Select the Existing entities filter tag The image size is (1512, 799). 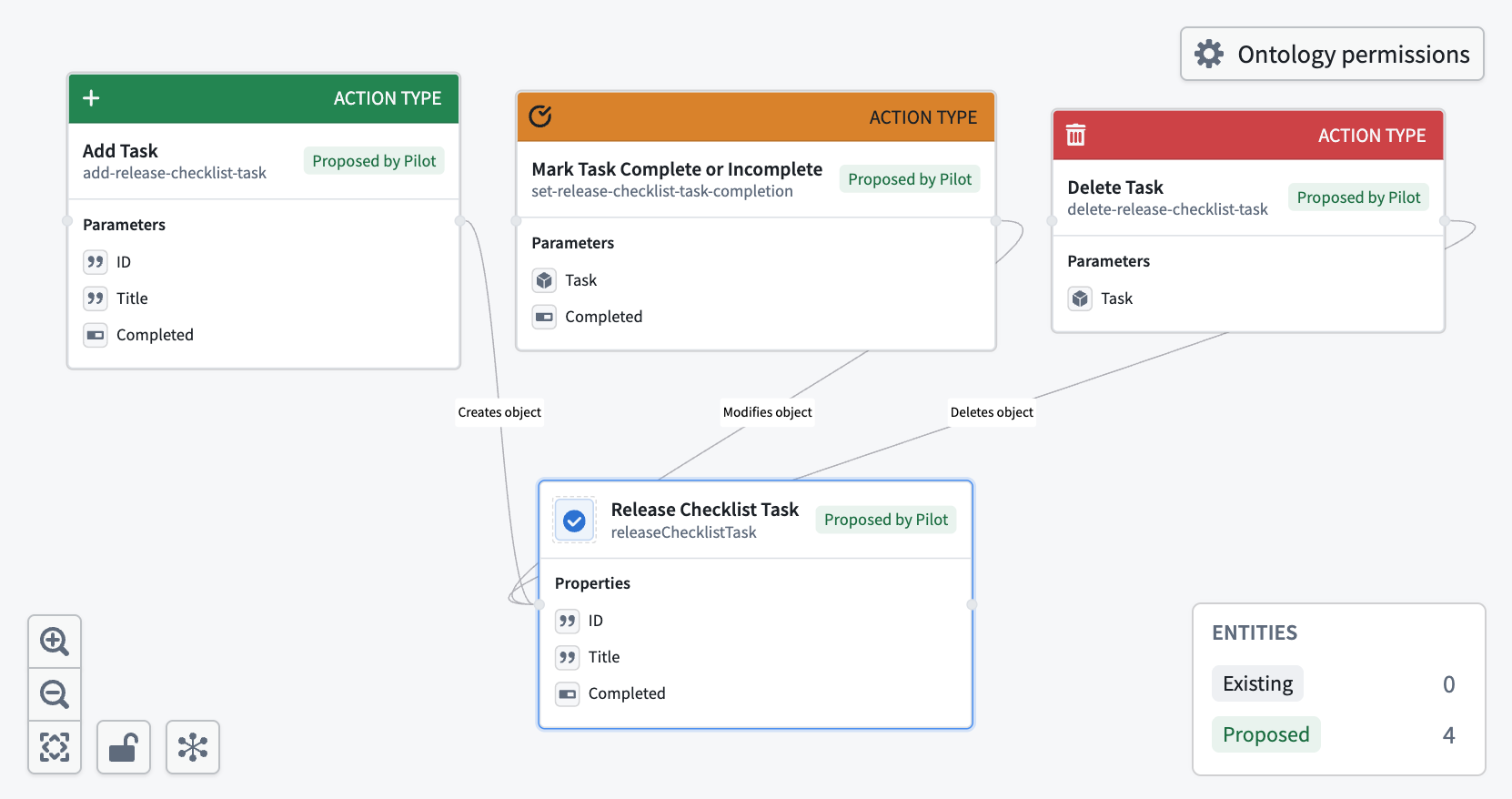[1257, 683]
